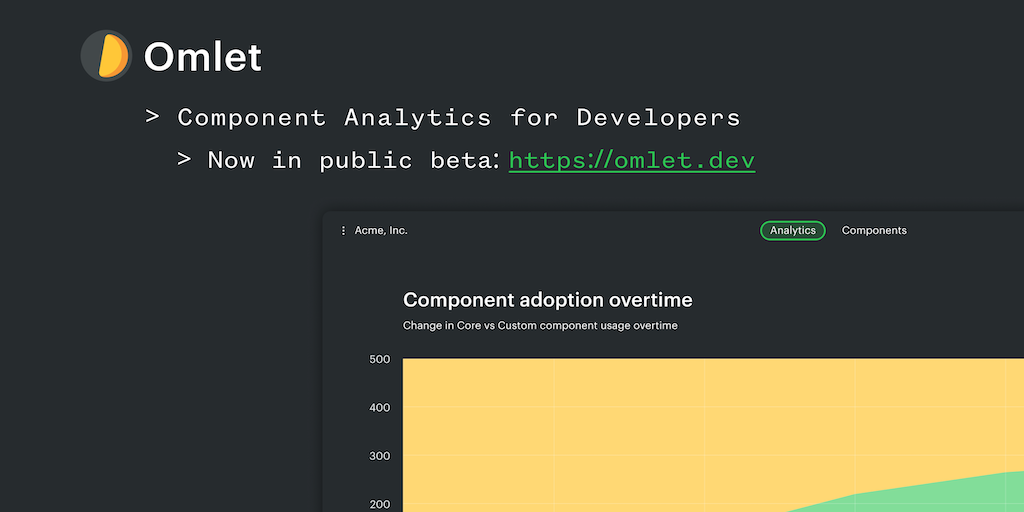Switch to the Analytics tab
This screenshot has width=1024, height=512.
(792, 231)
